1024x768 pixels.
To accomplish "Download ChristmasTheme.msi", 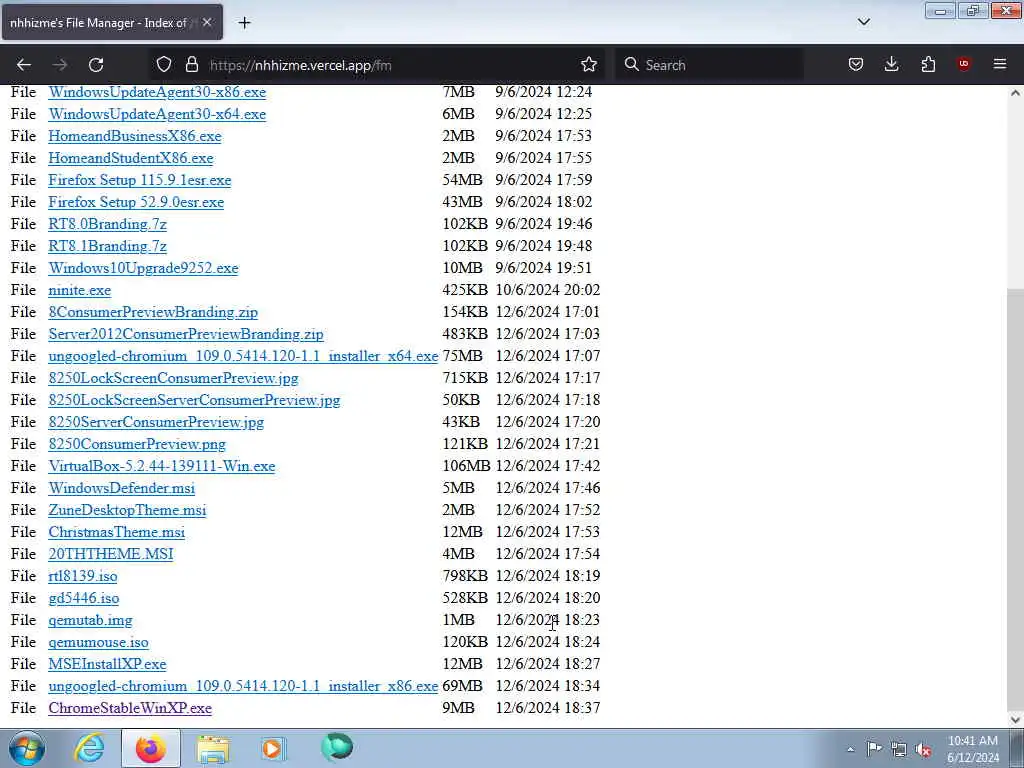I will tap(117, 532).
